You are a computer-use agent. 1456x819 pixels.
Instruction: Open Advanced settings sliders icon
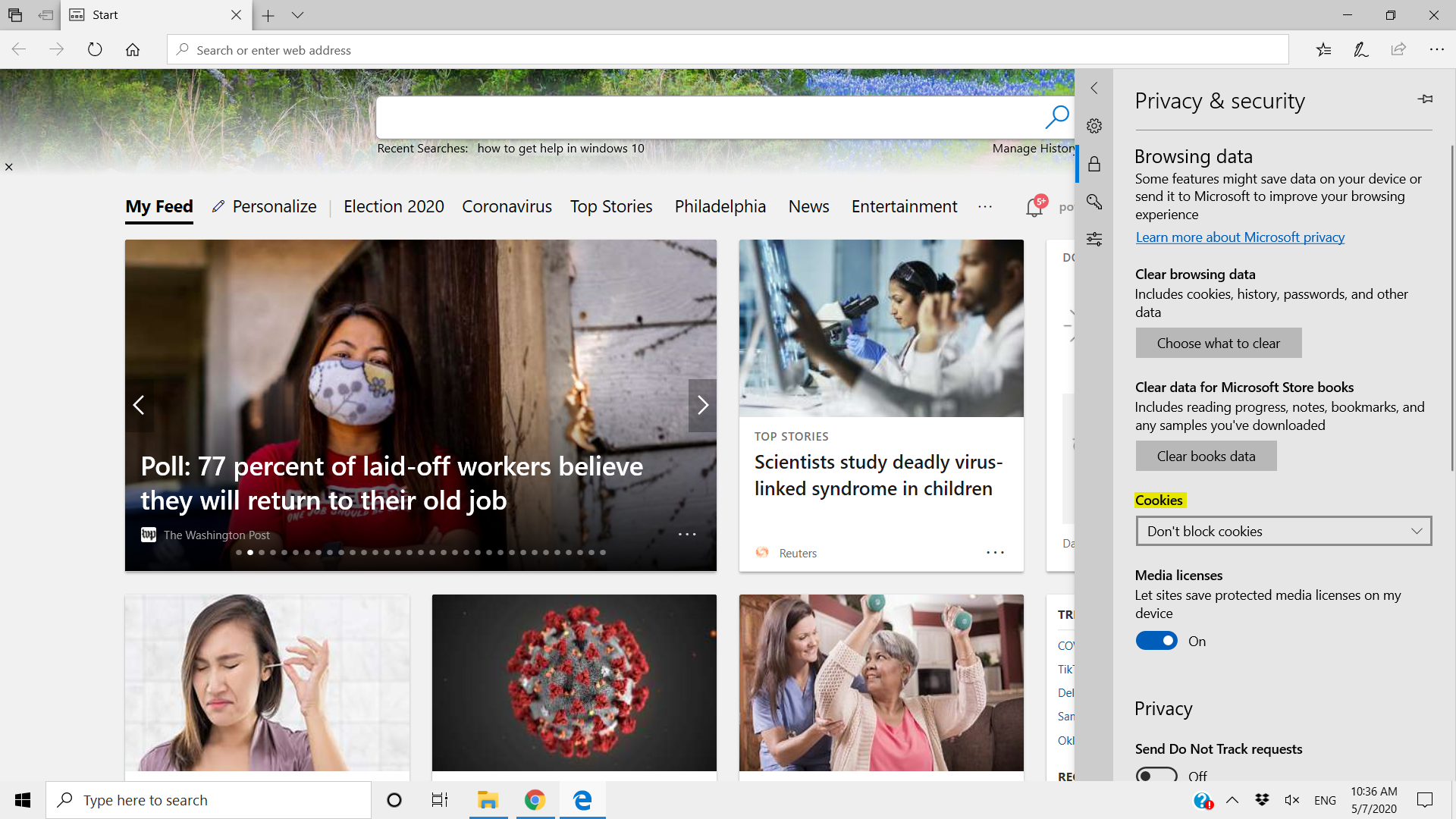click(1094, 240)
